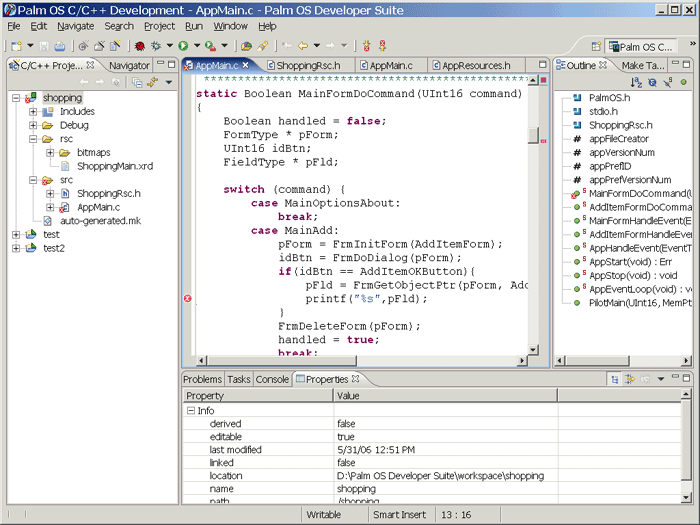Expand the test2 project

pyautogui.click(x=16, y=248)
